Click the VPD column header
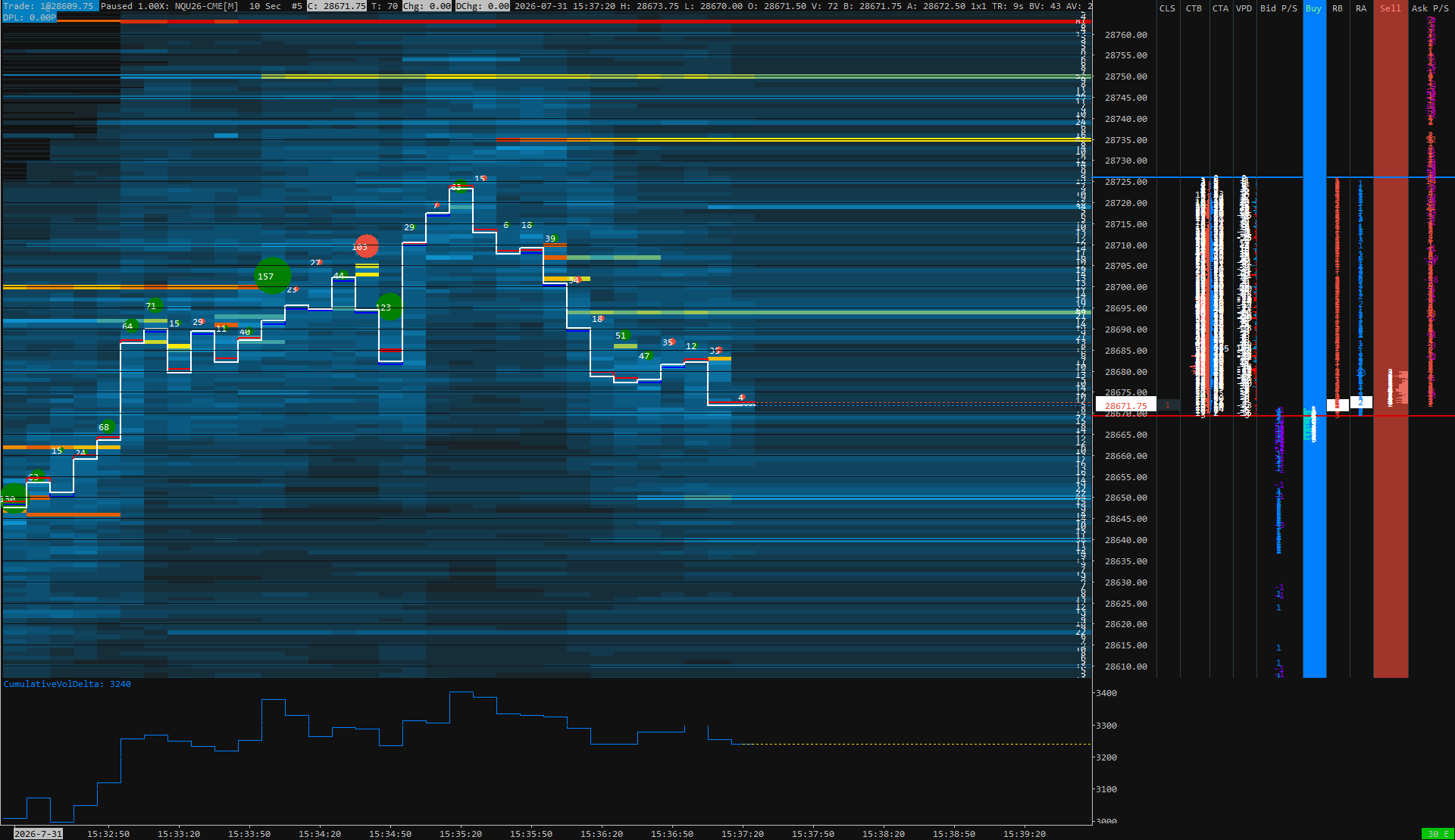 (1244, 8)
